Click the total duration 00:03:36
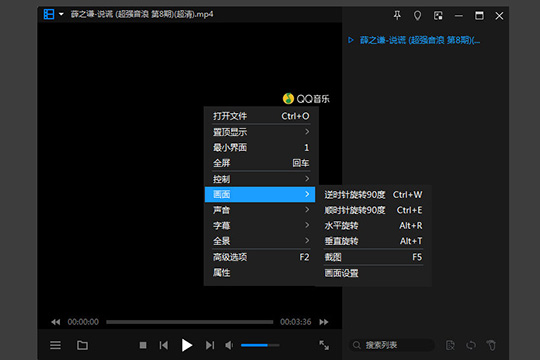This screenshot has width=540, height=360. [x=295, y=322]
